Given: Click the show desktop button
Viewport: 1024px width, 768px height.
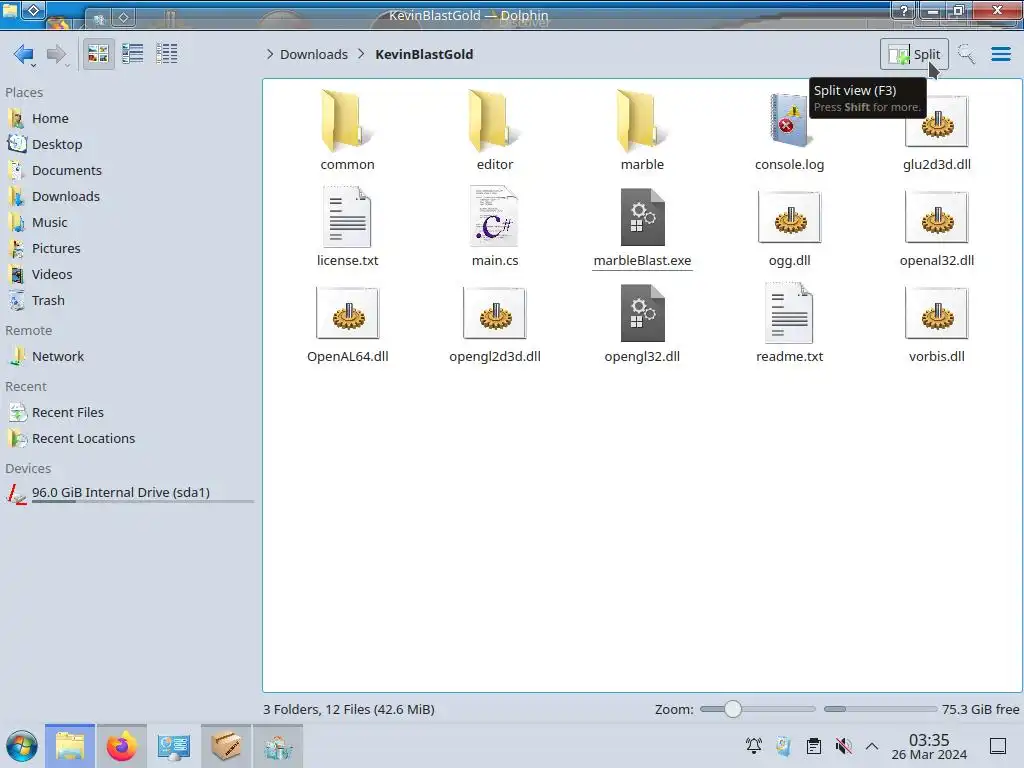Looking at the screenshot, I should coord(998,746).
